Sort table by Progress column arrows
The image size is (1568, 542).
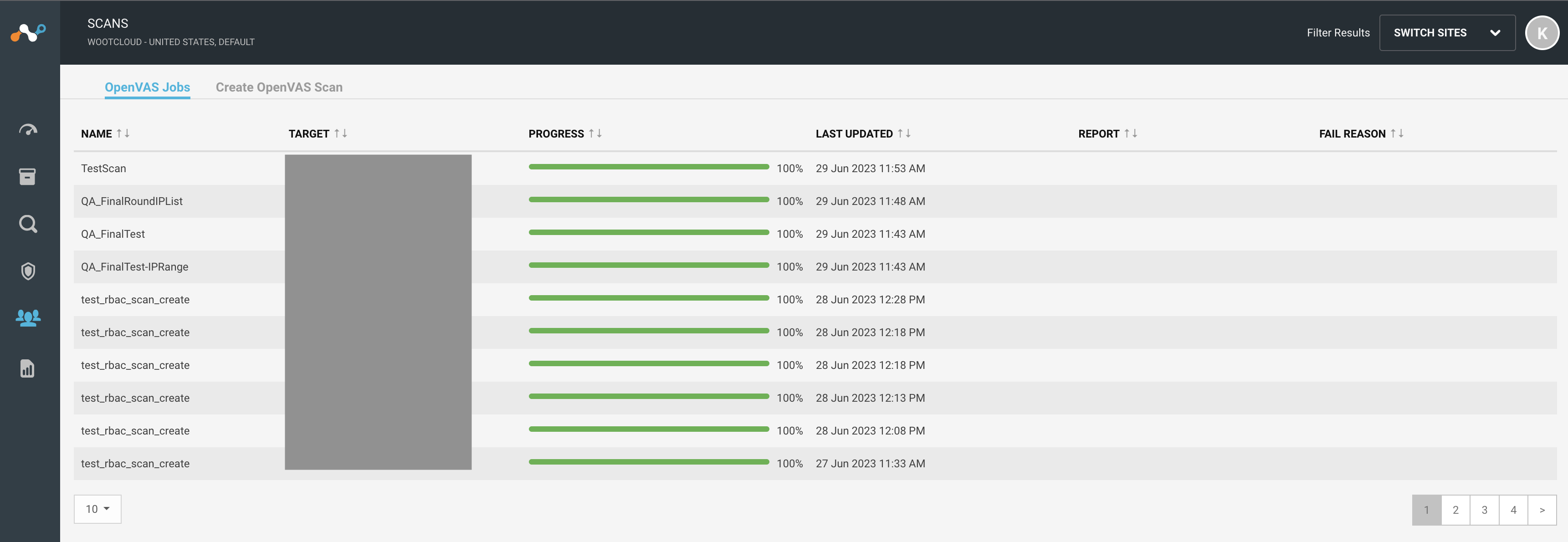pos(595,133)
